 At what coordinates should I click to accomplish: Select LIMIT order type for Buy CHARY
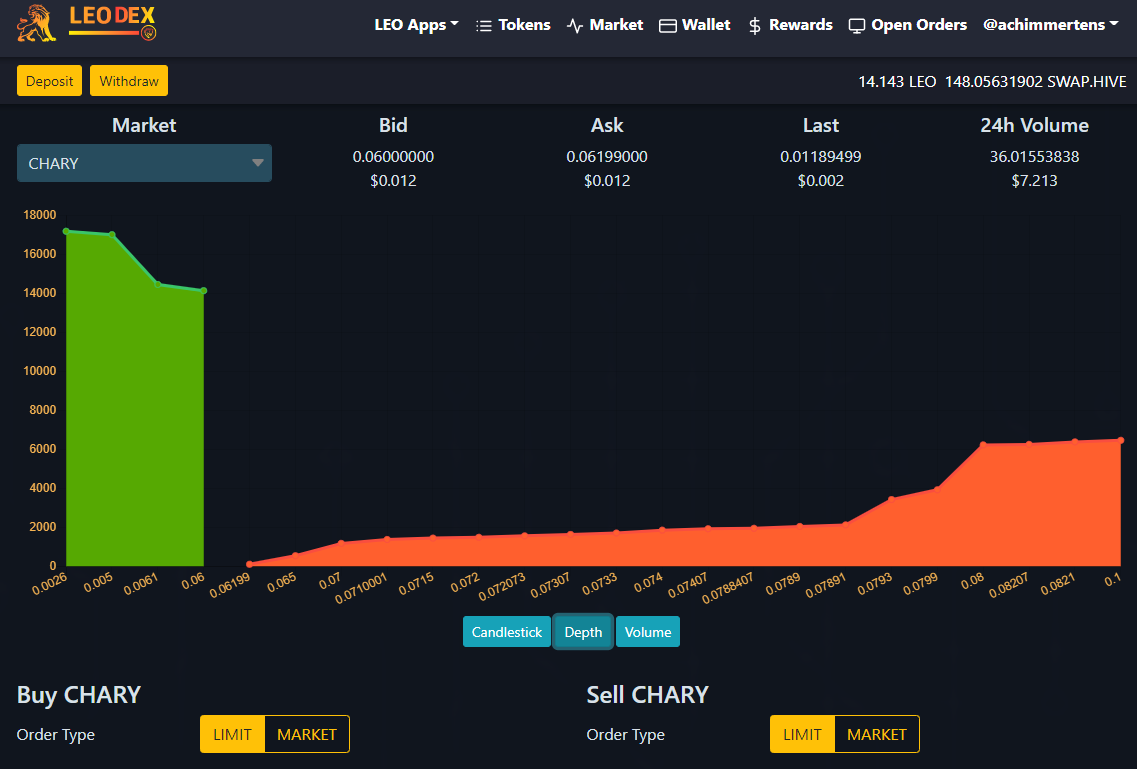coord(232,734)
